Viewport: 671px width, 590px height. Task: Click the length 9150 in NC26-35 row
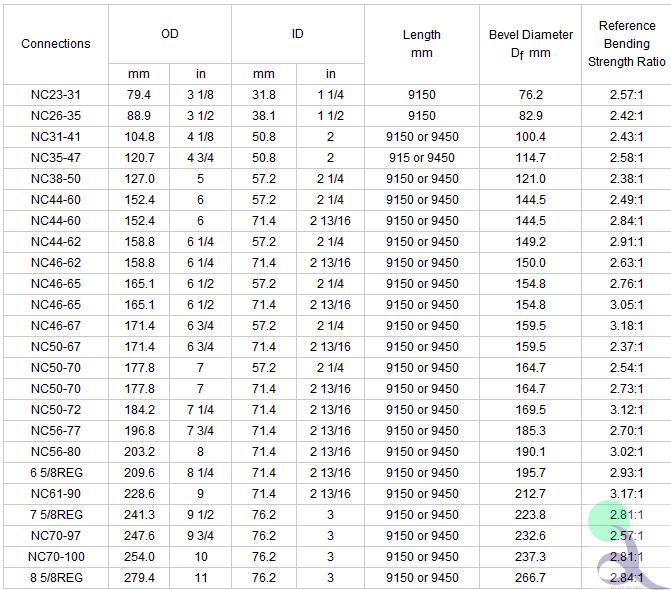point(422,116)
